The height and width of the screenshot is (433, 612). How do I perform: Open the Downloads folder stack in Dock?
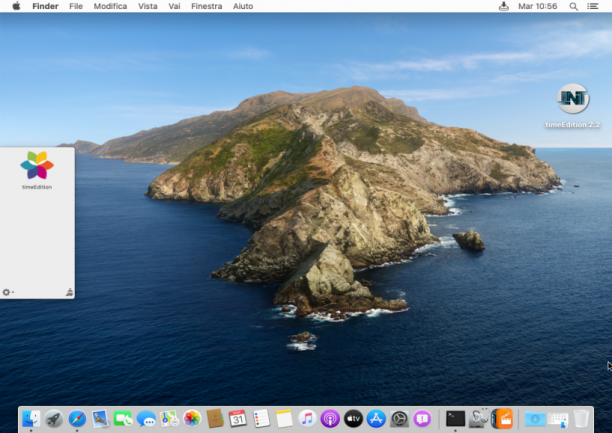[535, 419]
